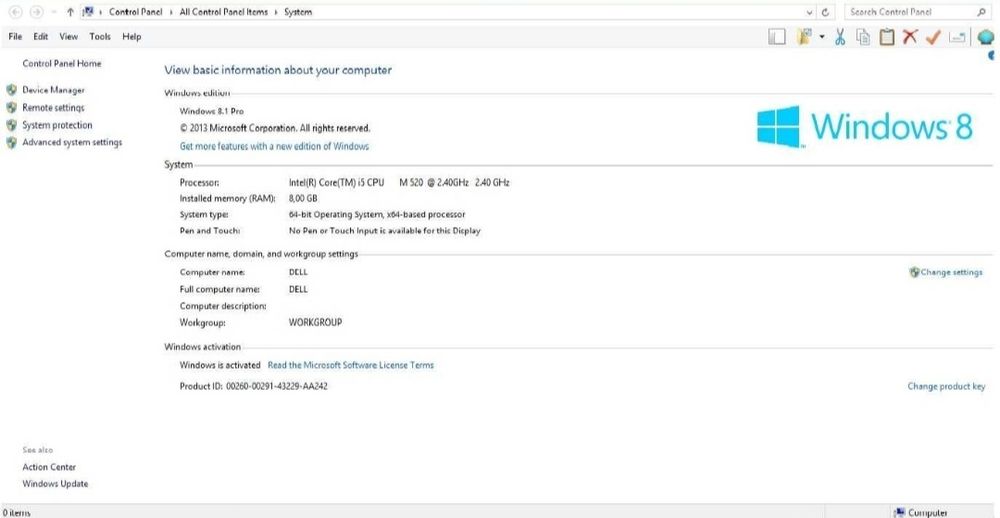Click 64-bit Operating System text
Screen dimensions: 1000x518
(x=377, y=215)
